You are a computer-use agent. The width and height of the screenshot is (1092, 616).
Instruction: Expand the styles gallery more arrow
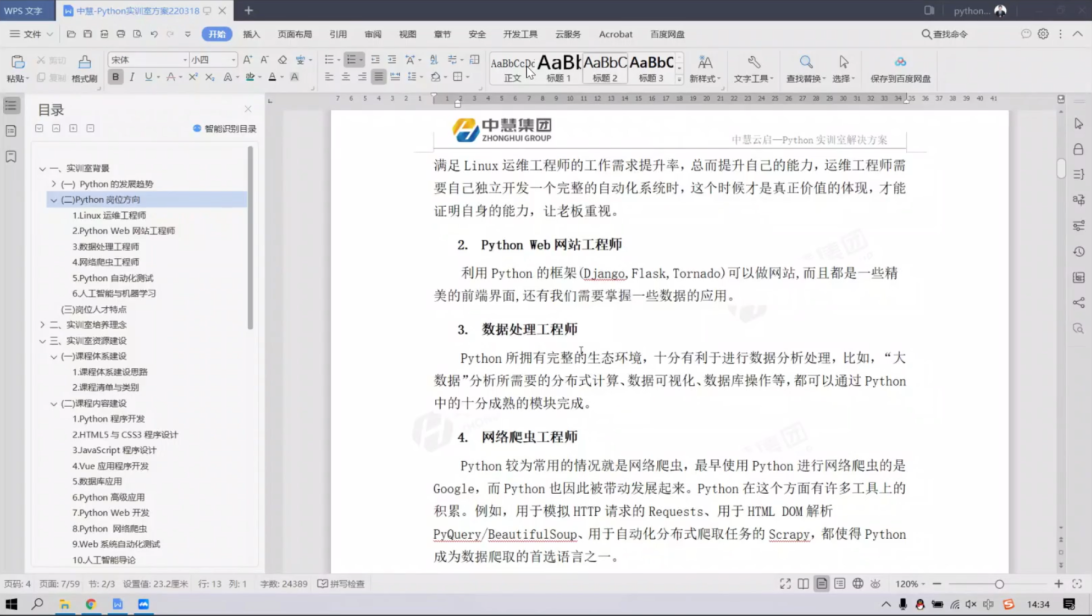[x=679, y=79]
